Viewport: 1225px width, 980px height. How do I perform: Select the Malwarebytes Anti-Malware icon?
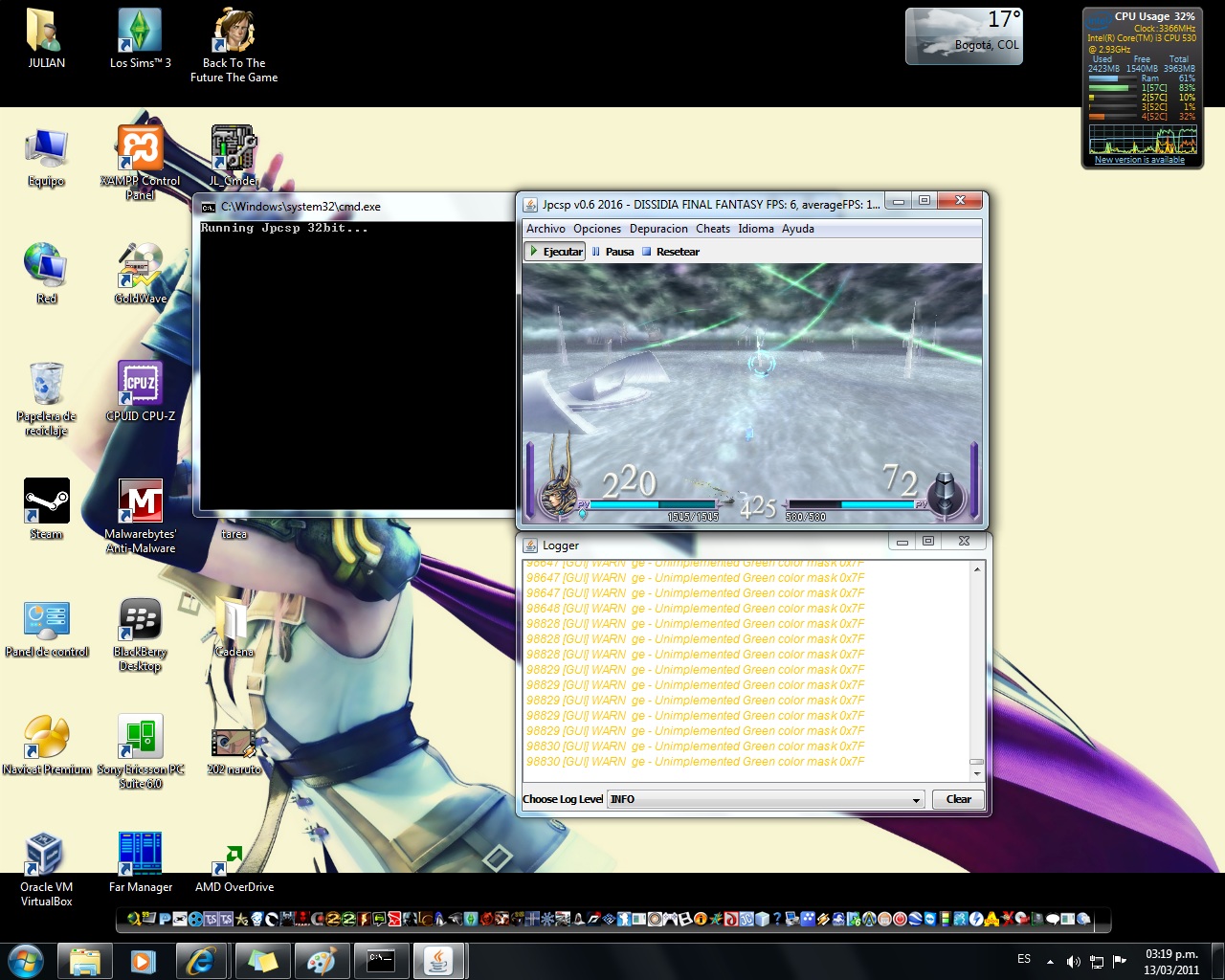click(x=140, y=516)
